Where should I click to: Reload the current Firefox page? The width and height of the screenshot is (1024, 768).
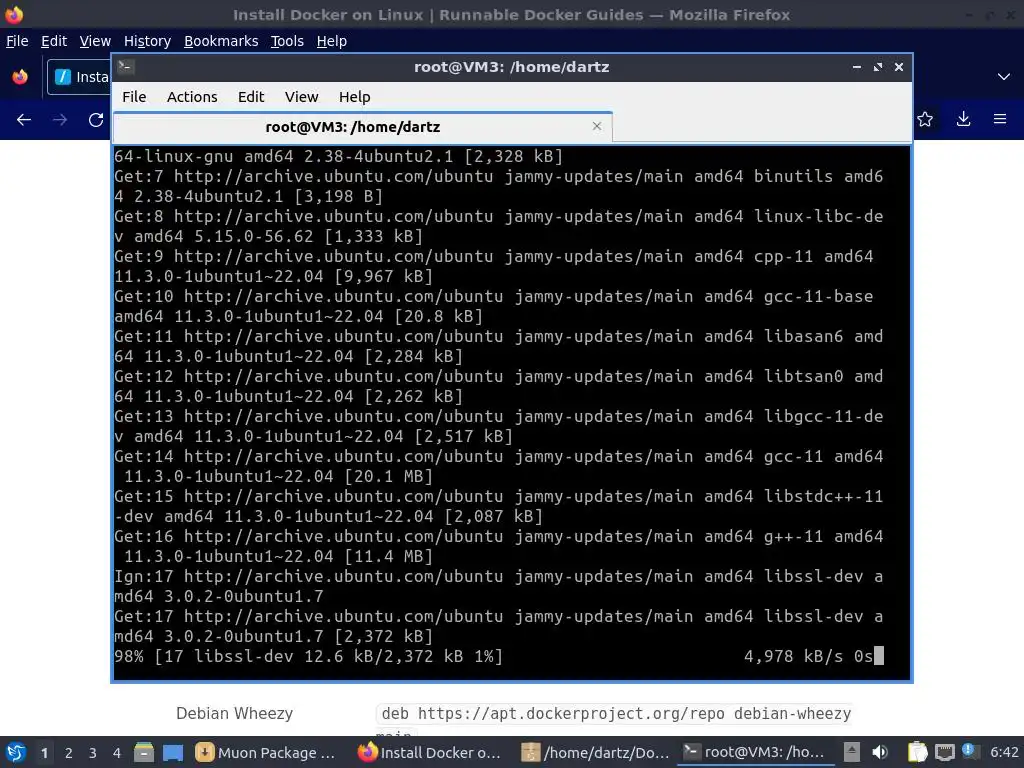[96, 120]
